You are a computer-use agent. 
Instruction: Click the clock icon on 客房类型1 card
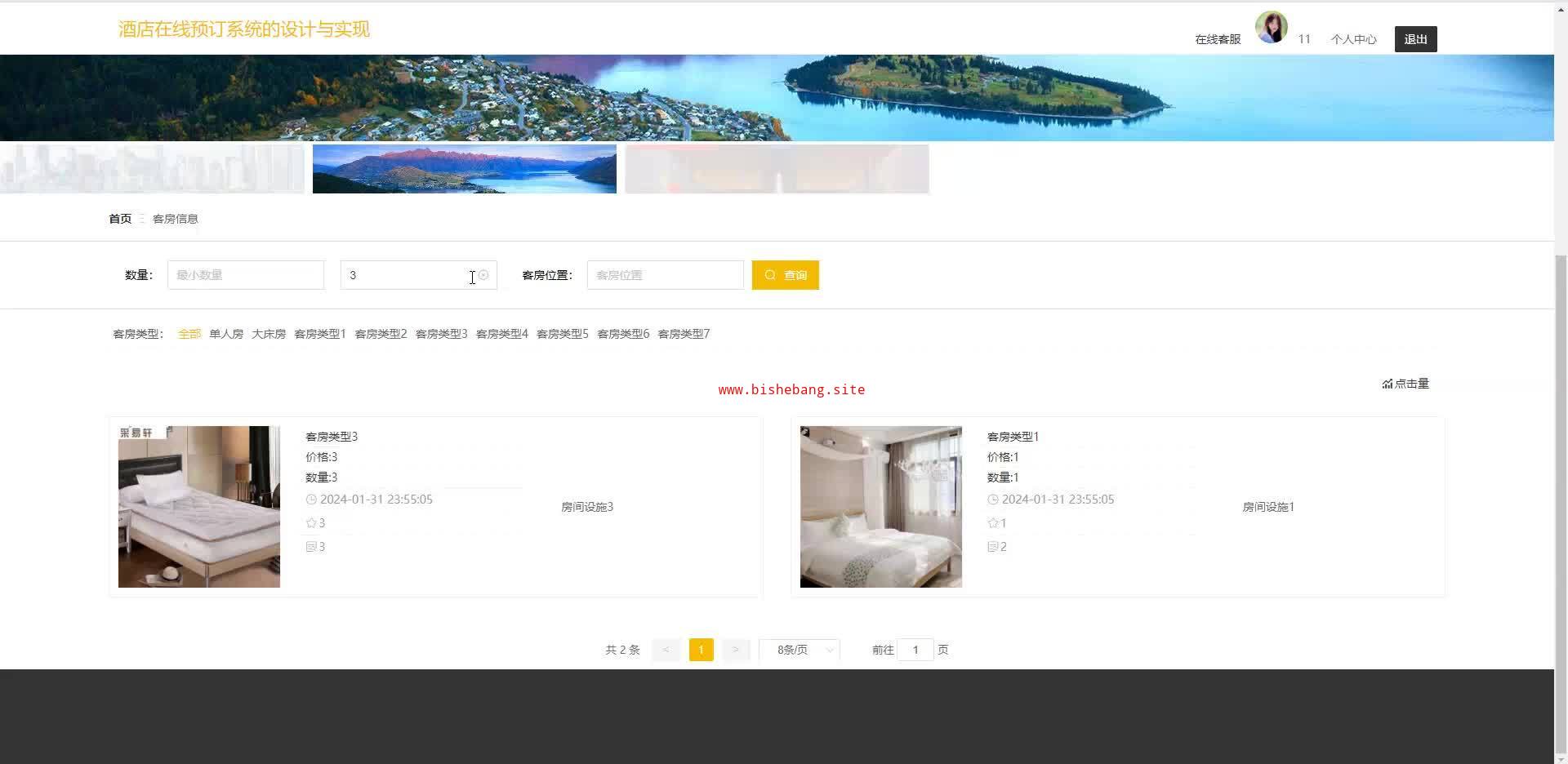point(992,500)
